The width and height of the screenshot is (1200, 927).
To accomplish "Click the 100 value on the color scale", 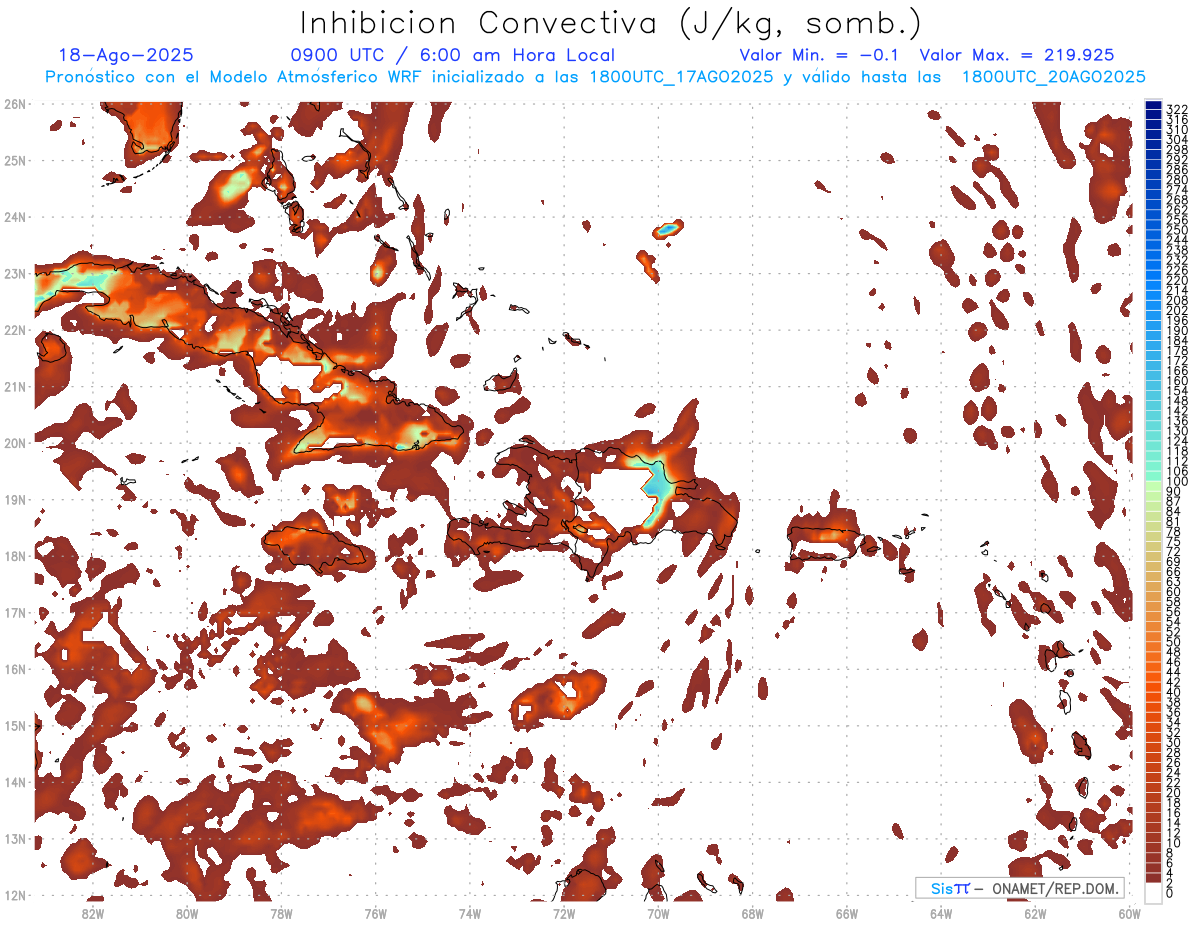I will [1176, 482].
